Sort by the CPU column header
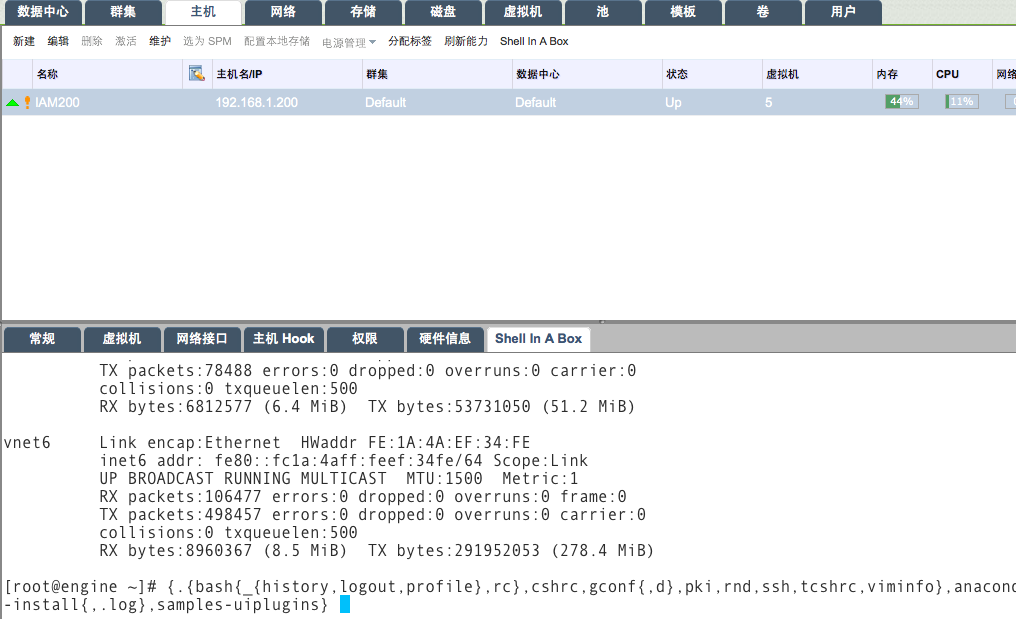The height and width of the screenshot is (619, 1016). point(962,74)
